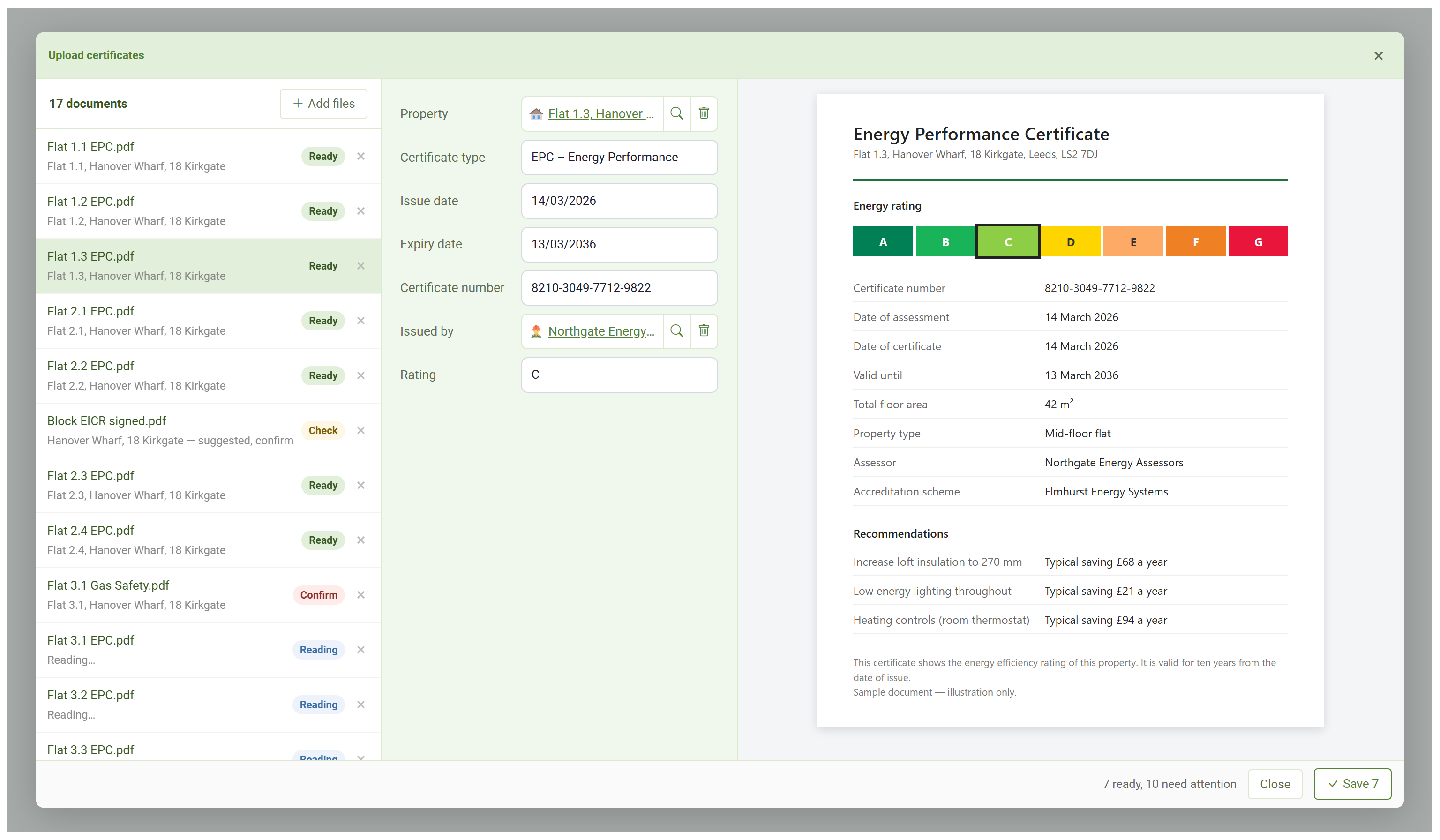Viewport: 1440px width, 840px height.
Task: Add files to the document list
Action: click(323, 104)
